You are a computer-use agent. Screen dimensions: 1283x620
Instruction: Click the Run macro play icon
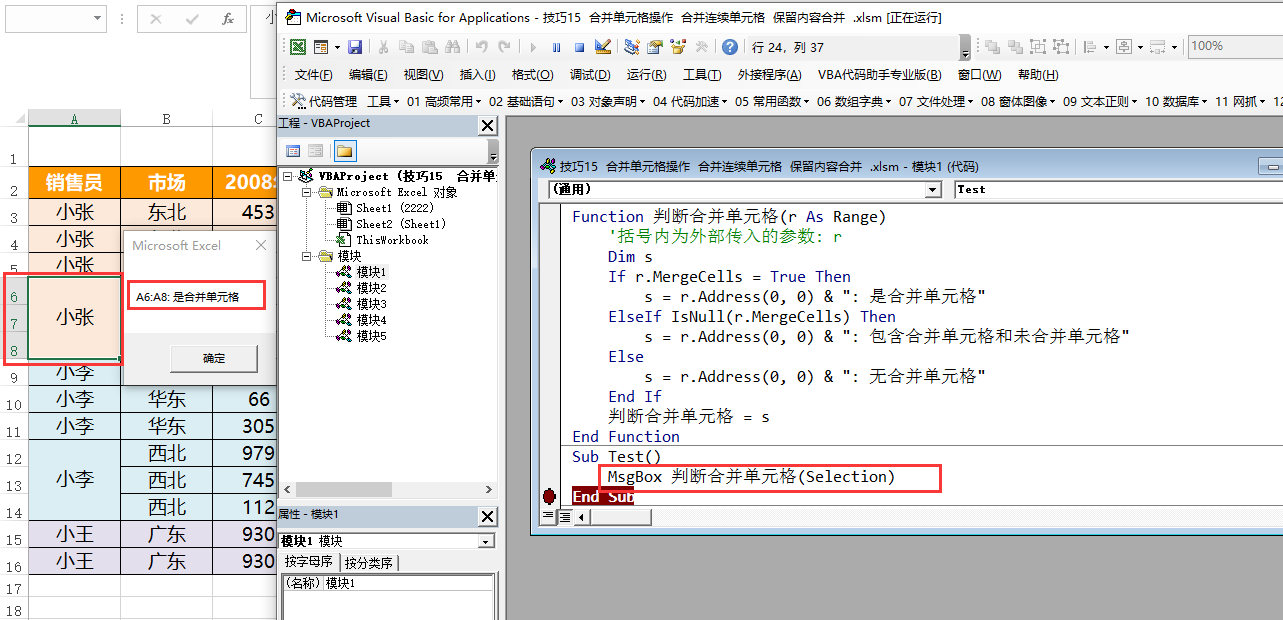coord(533,47)
